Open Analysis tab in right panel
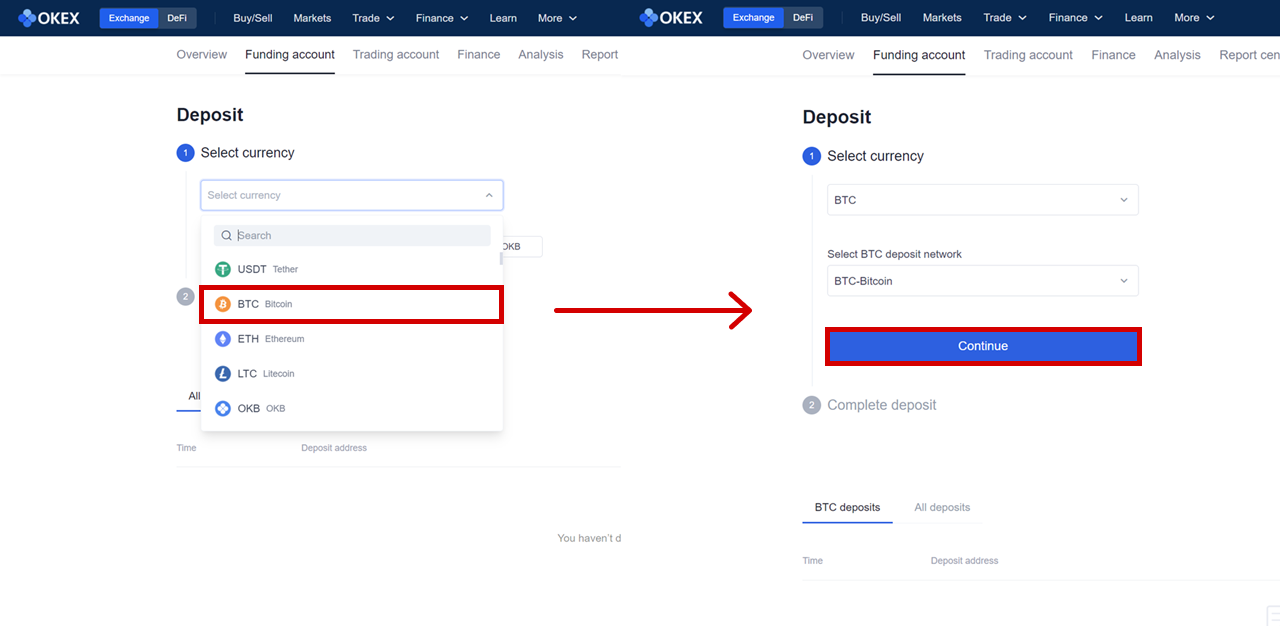 click(1177, 55)
